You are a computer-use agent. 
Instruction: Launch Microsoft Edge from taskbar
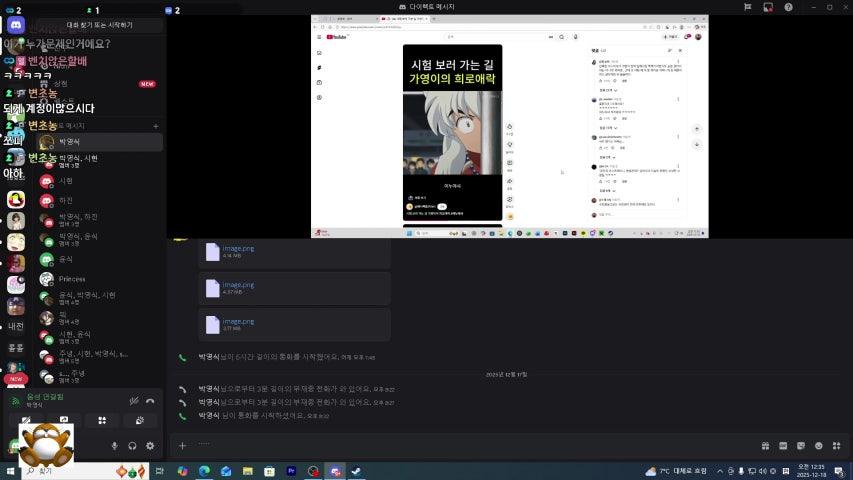(x=204, y=471)
